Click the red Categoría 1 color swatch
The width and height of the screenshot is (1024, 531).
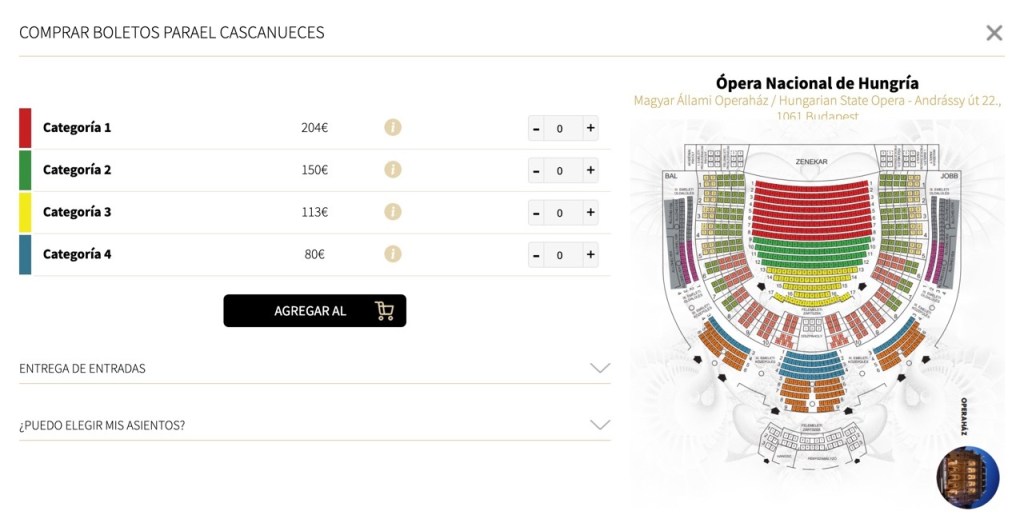click(25, 128)
